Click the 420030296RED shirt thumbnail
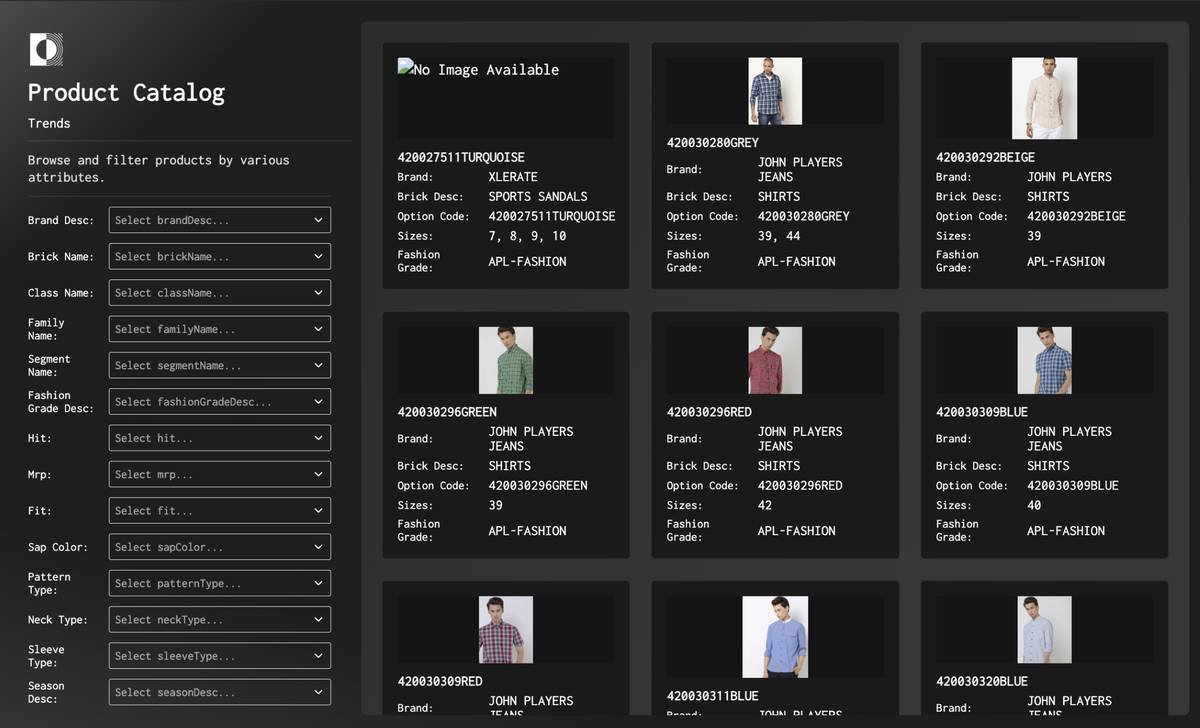 (x=775, y=360)
